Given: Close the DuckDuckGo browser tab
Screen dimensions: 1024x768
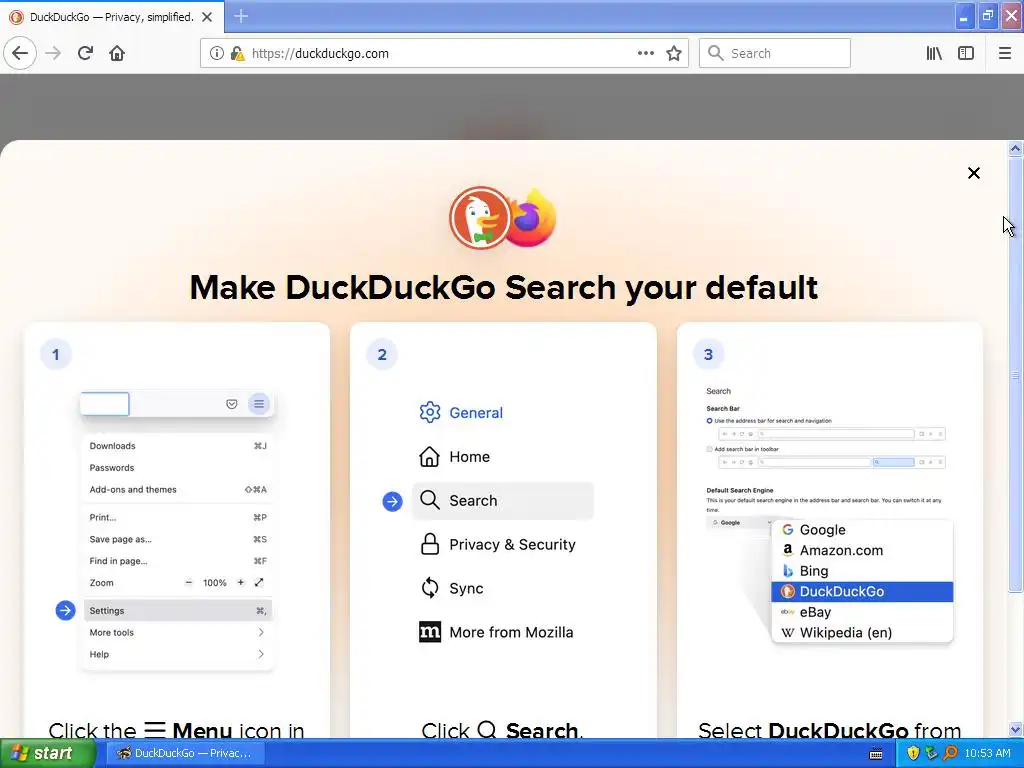Looking at the screenshot, I should pyautogui.click(x=207, y=17).
